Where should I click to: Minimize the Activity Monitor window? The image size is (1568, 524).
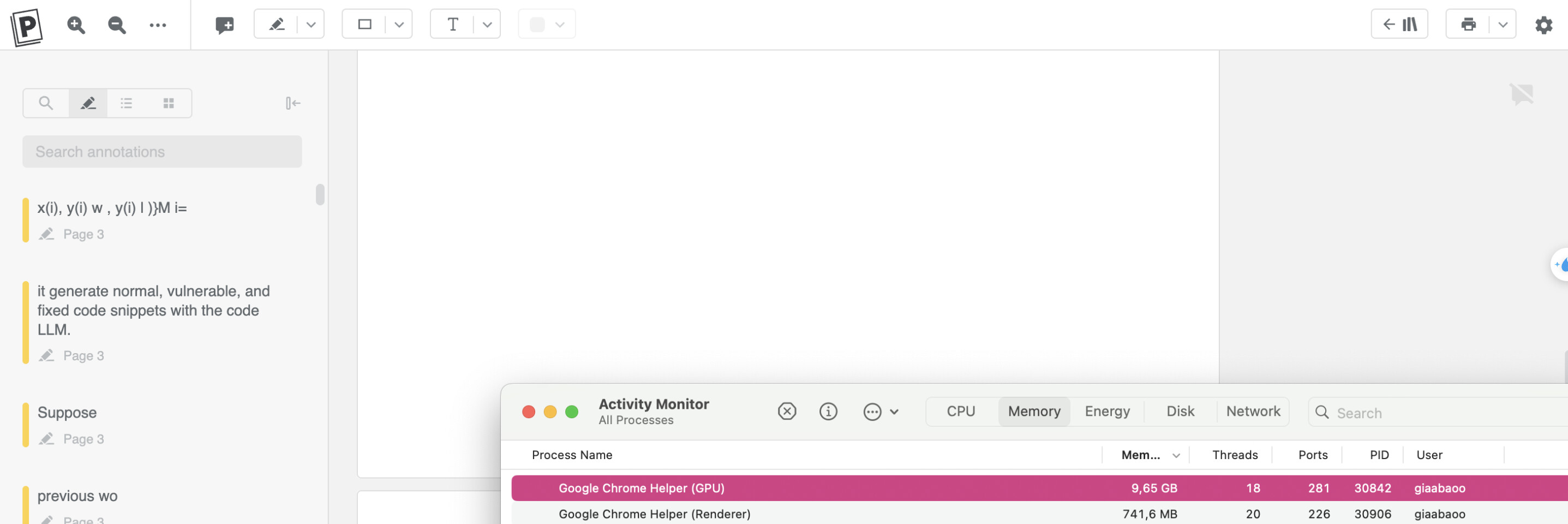click(x=549, y=412)
